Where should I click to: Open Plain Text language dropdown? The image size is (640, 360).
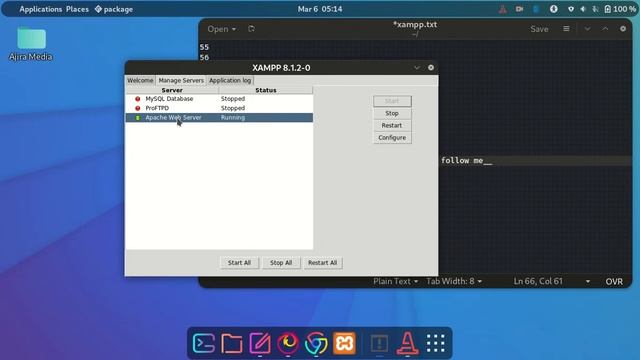coord(396,281)
